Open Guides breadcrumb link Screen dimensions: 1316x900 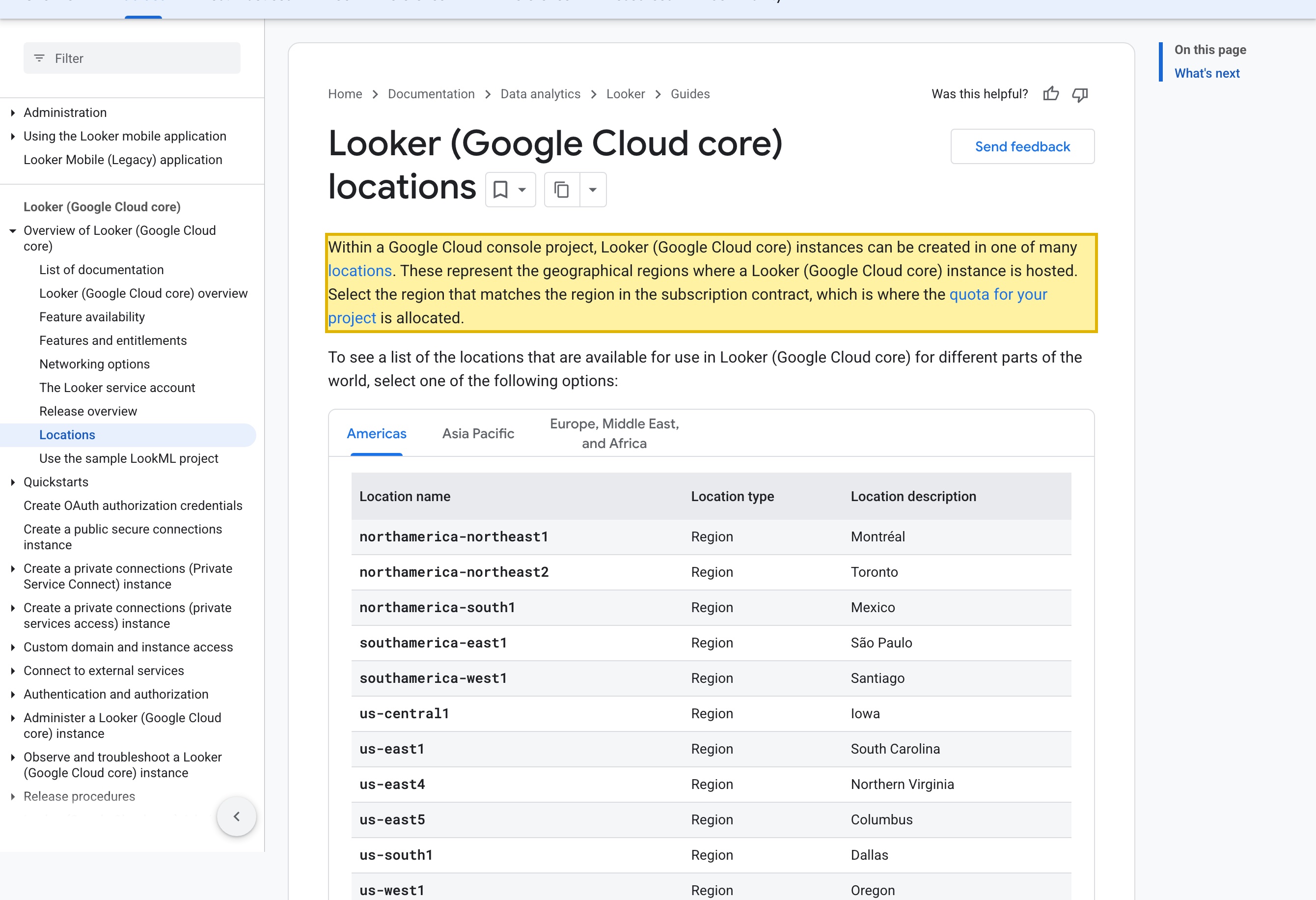click(x=690, y=94)
